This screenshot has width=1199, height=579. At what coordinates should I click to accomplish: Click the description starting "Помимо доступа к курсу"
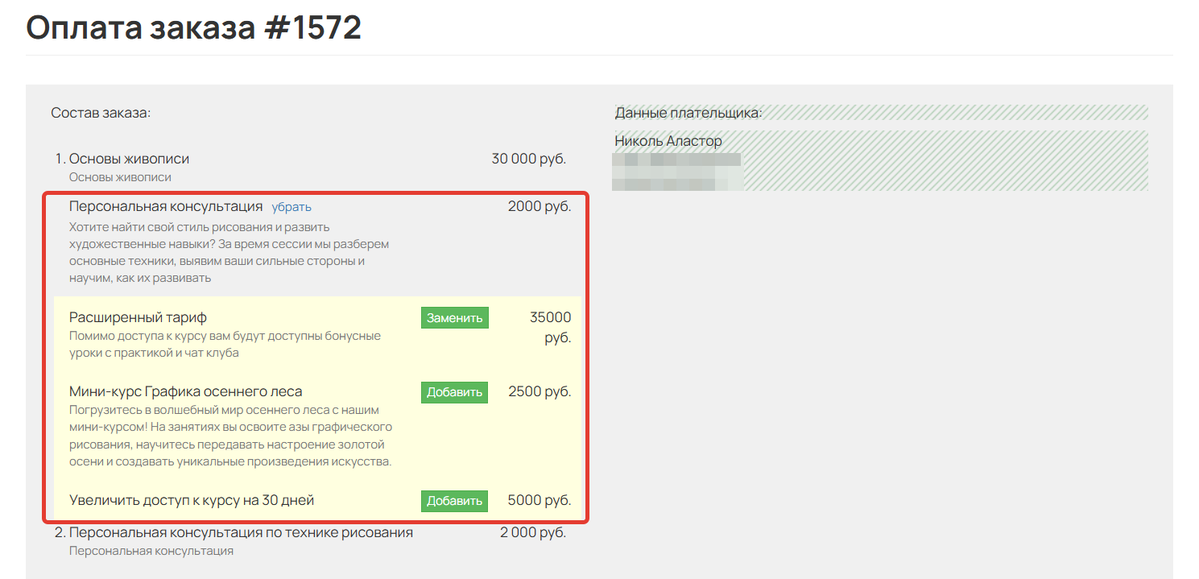225,344
